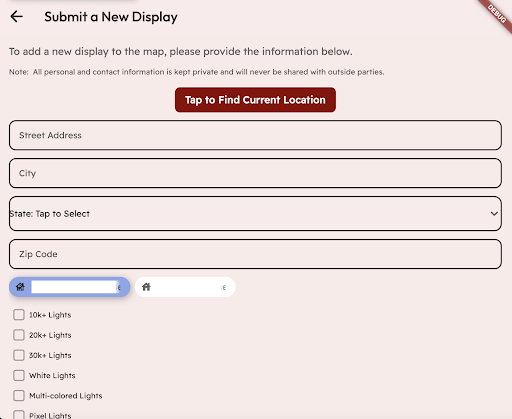
Task: Click the Multi-colored Lights label text
Action: tap(66, 396)
